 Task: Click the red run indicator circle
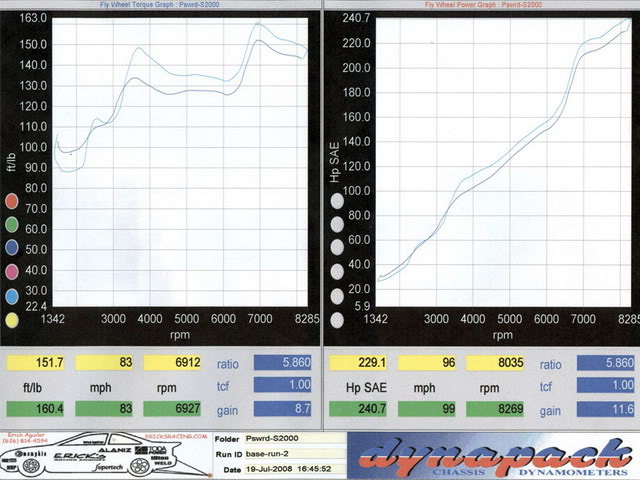click(x=11, y=201)
